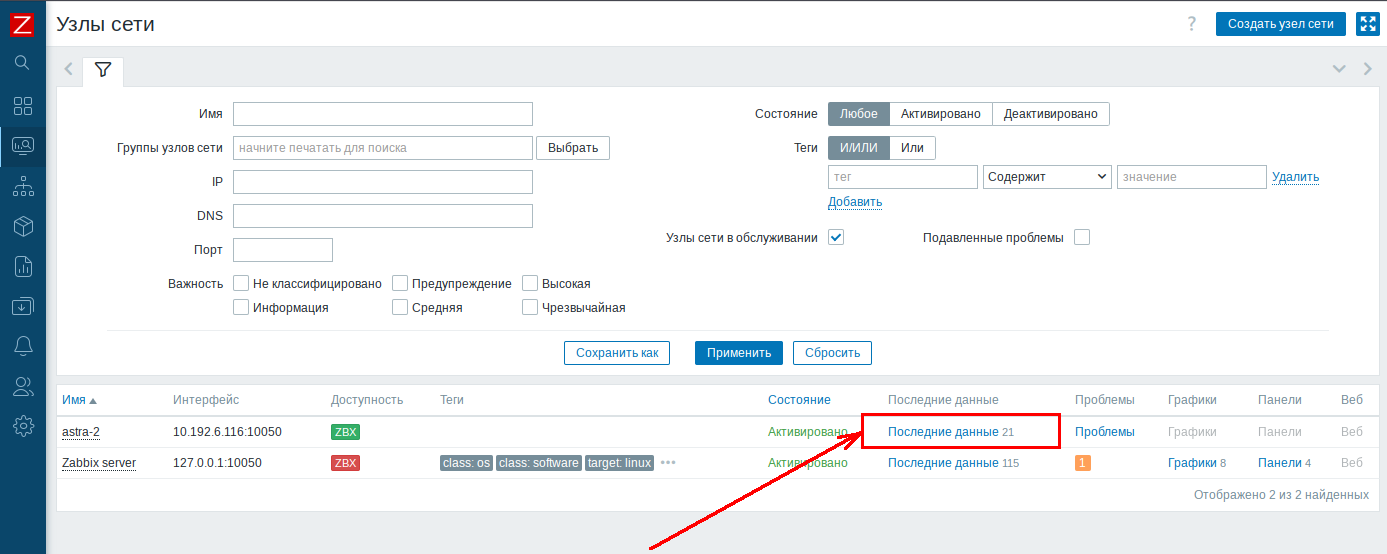1387x554 pixels.
Task: Click the 'Создать узел сети' button
Action: (x=1280, y=24)
